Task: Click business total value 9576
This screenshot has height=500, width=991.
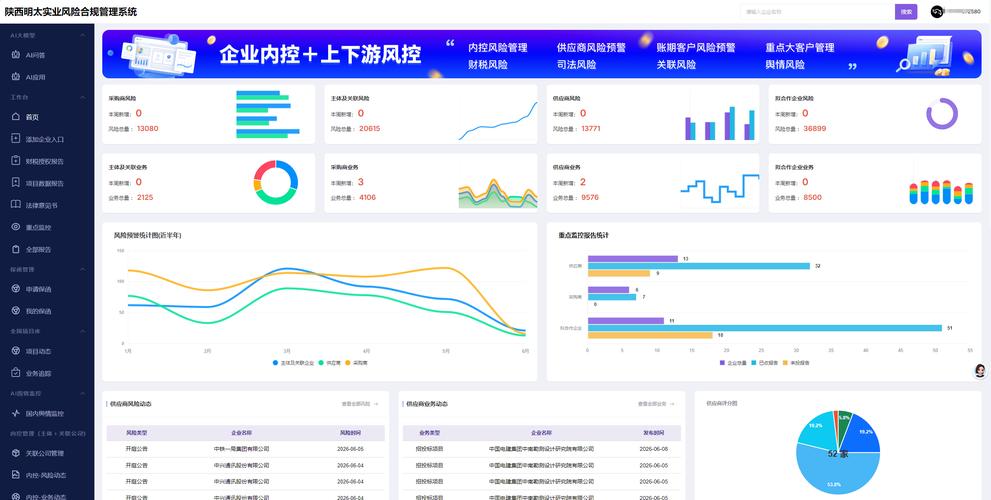Action: point(590,197)
